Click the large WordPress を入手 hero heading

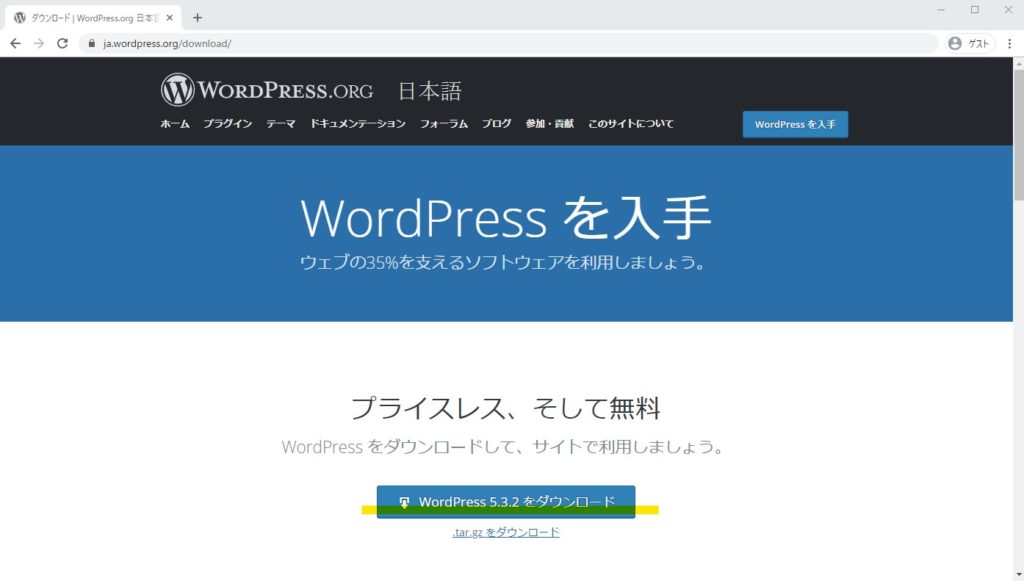coord(505,217)
